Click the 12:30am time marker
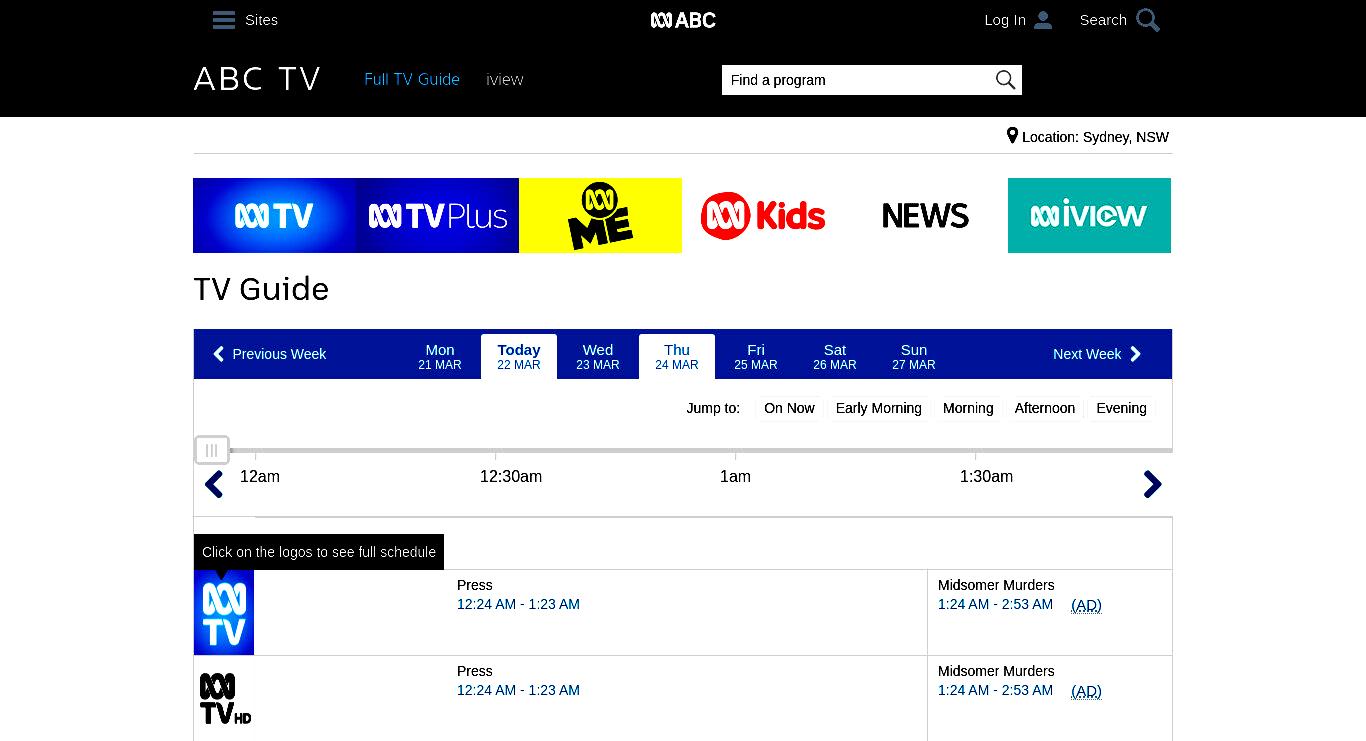The image size is (1366, 741). 511,477
